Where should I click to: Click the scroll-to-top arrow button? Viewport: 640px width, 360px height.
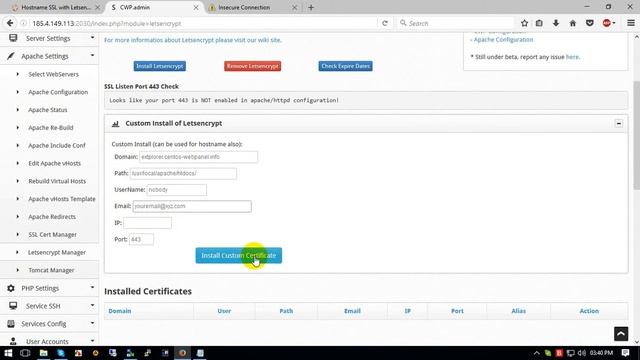click(621, 334)
